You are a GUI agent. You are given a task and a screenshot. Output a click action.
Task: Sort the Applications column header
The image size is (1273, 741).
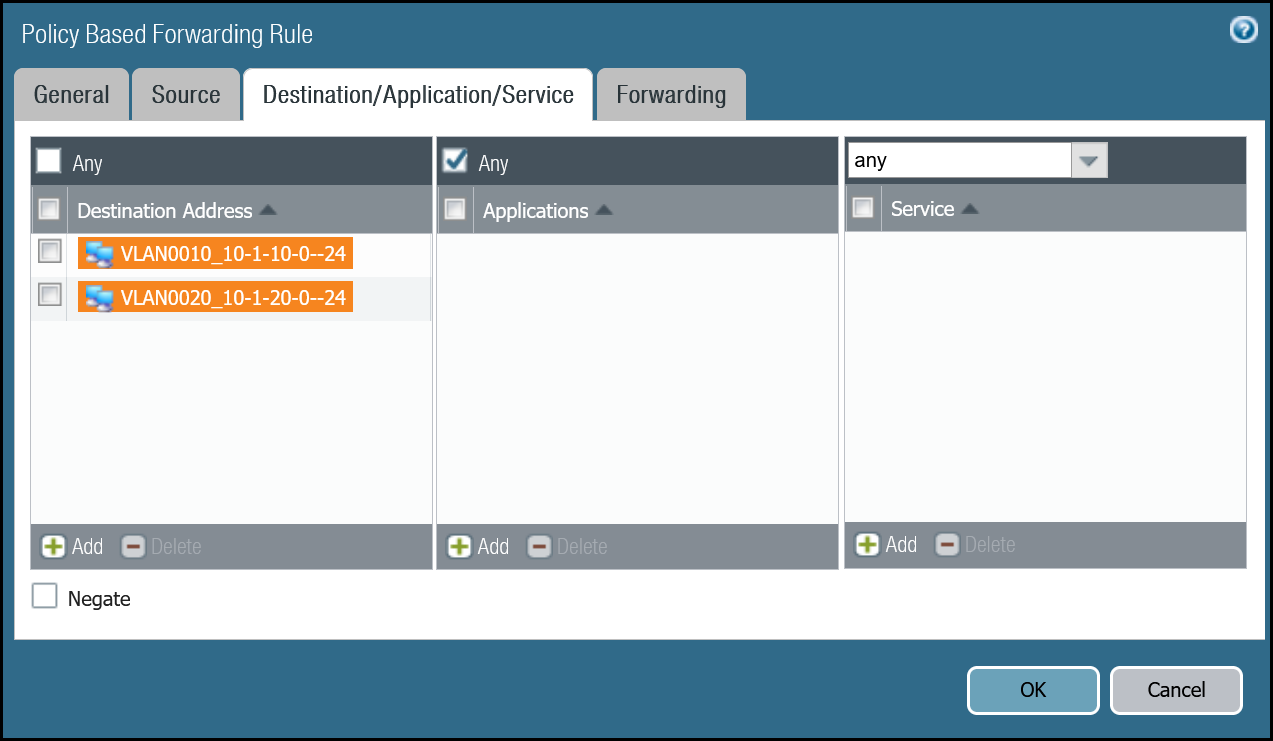coord(536,211)
